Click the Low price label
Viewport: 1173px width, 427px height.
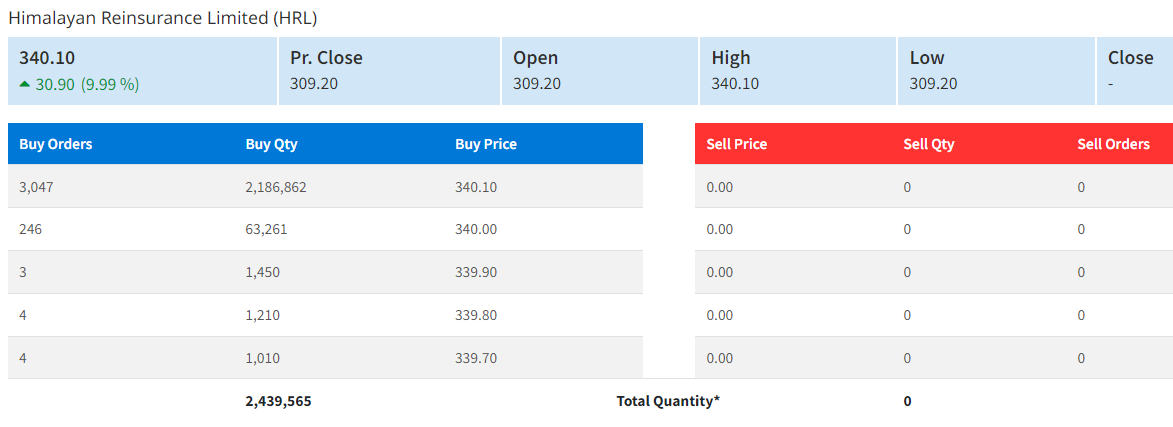click(x=927, y=58)
